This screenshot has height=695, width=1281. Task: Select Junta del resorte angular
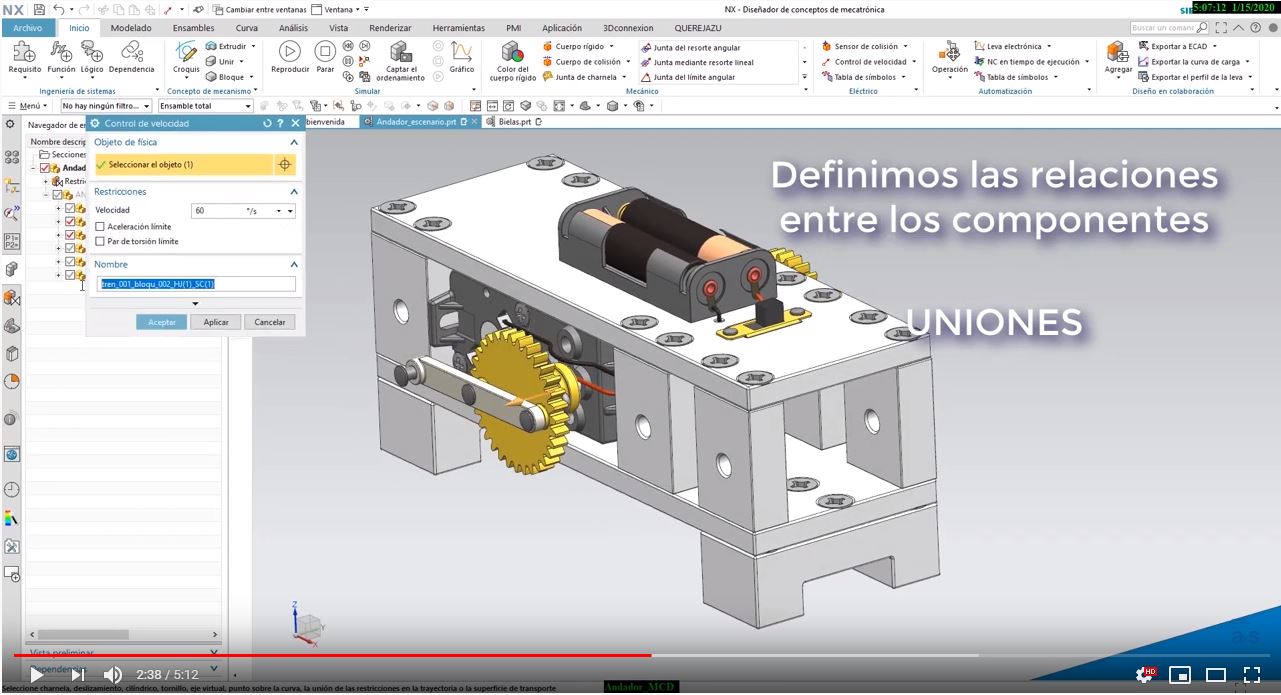point(690,47)
